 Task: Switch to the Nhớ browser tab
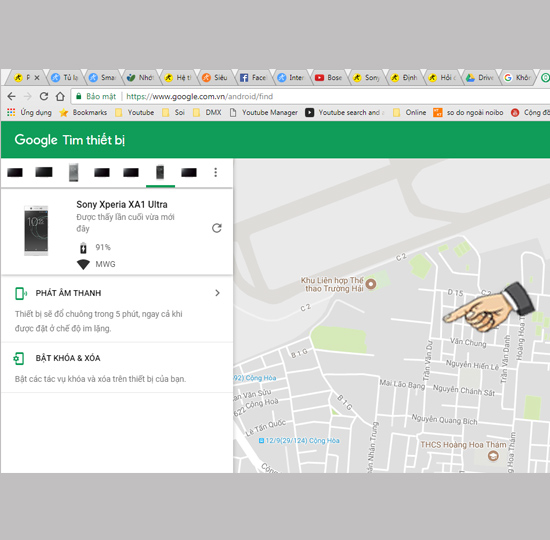pyautogui.click(x=140, y=78)
